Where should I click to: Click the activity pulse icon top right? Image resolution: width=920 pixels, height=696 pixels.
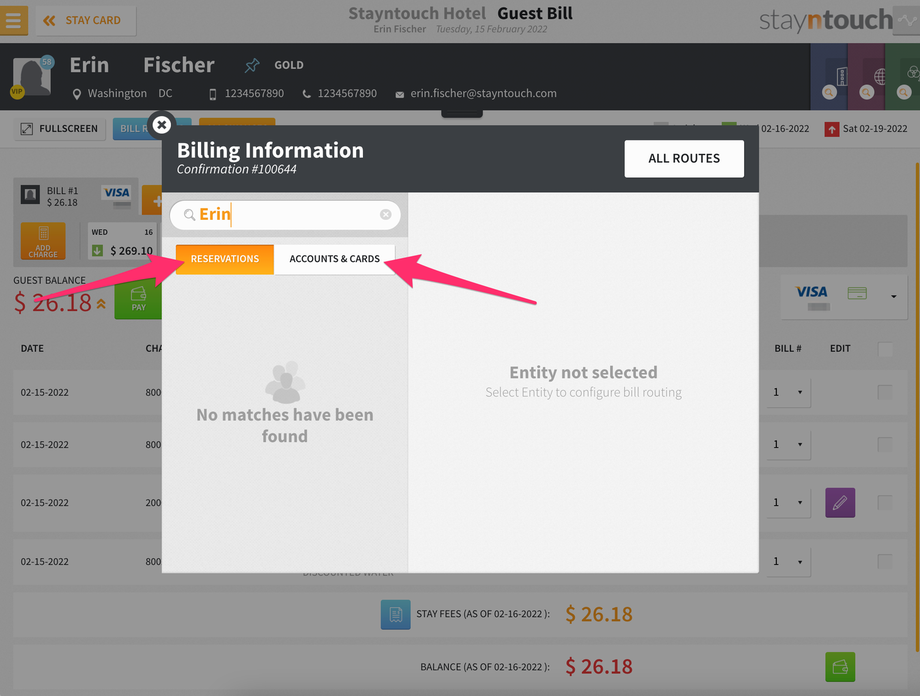(907, 21)
